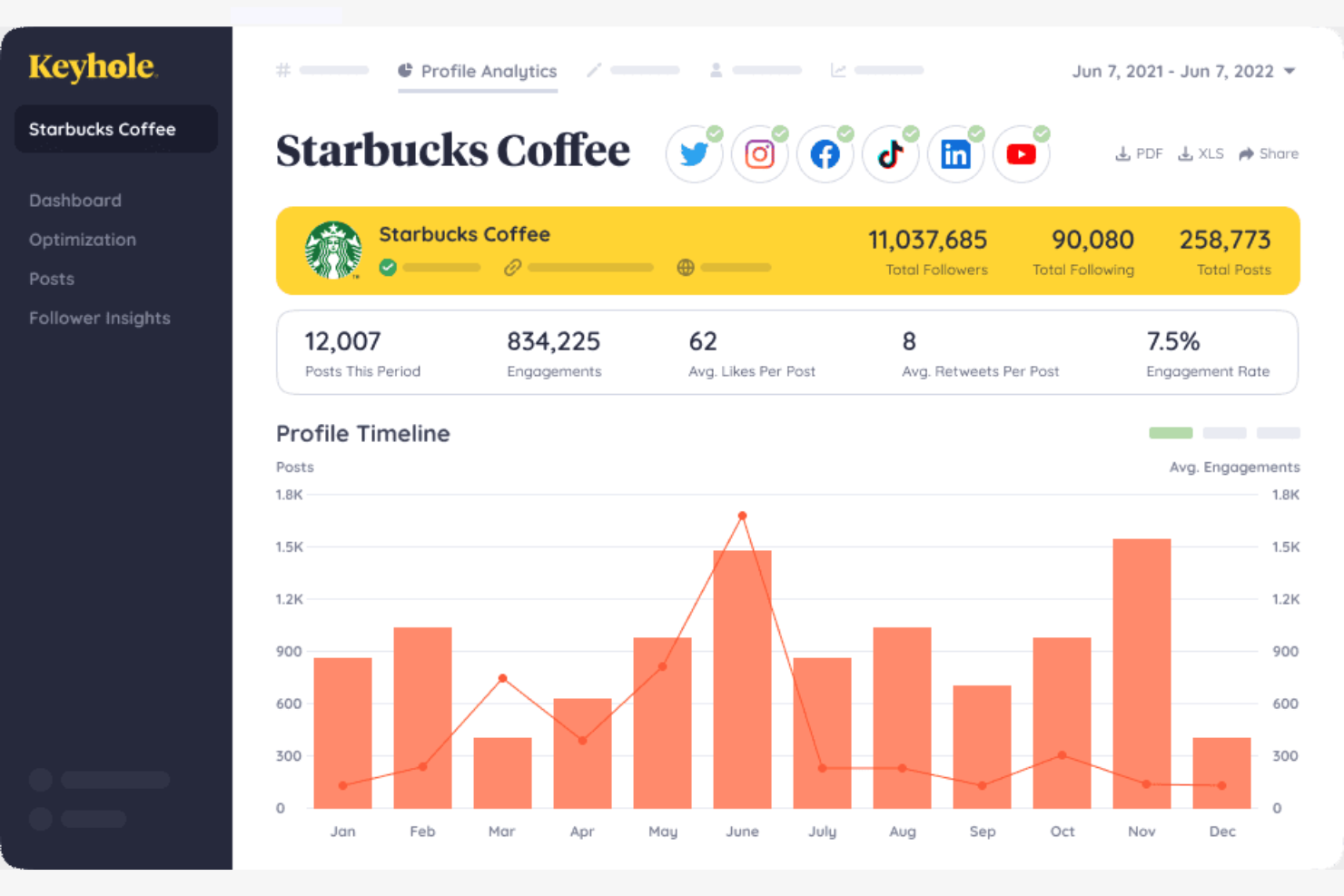This screenshot has width=1344, height=896.
Task: Download the report as PDF
Action: (x=1139, y=153)
